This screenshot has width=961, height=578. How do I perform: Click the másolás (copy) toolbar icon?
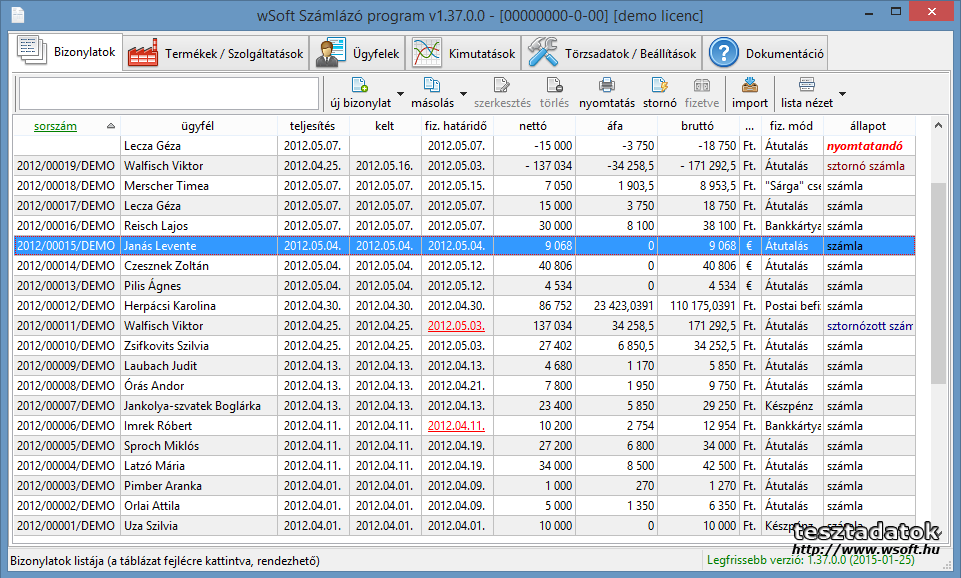click(x=432, y=86)
